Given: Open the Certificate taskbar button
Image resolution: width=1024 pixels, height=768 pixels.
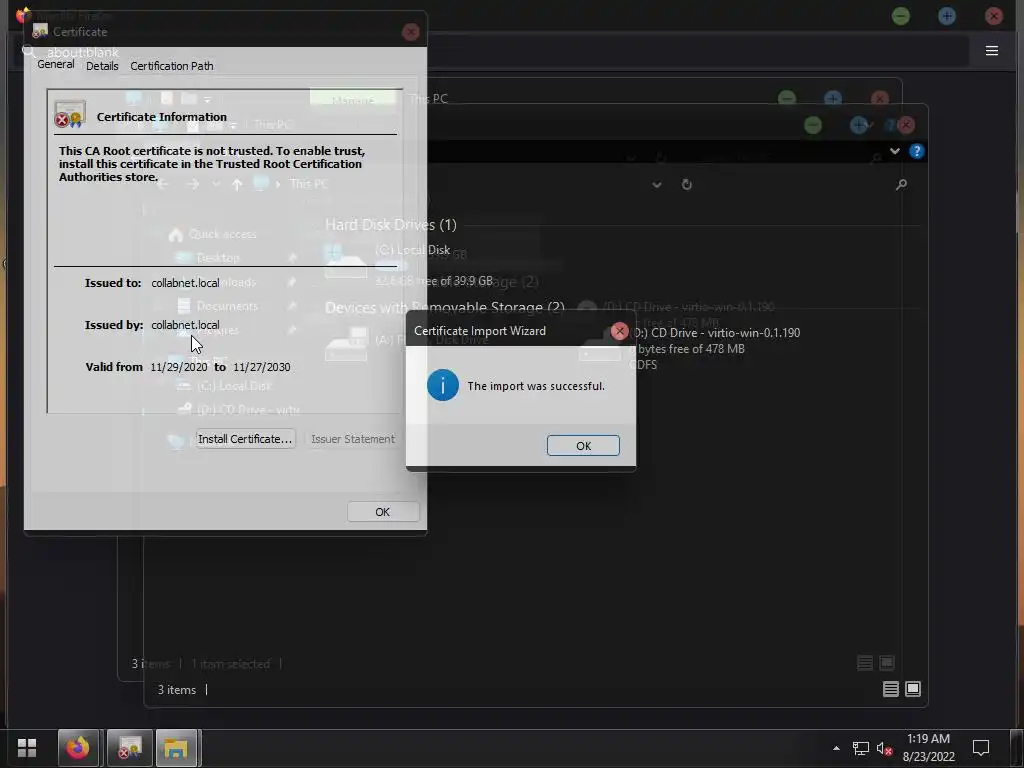Looking at the screenshot, I should coord(129,748).
